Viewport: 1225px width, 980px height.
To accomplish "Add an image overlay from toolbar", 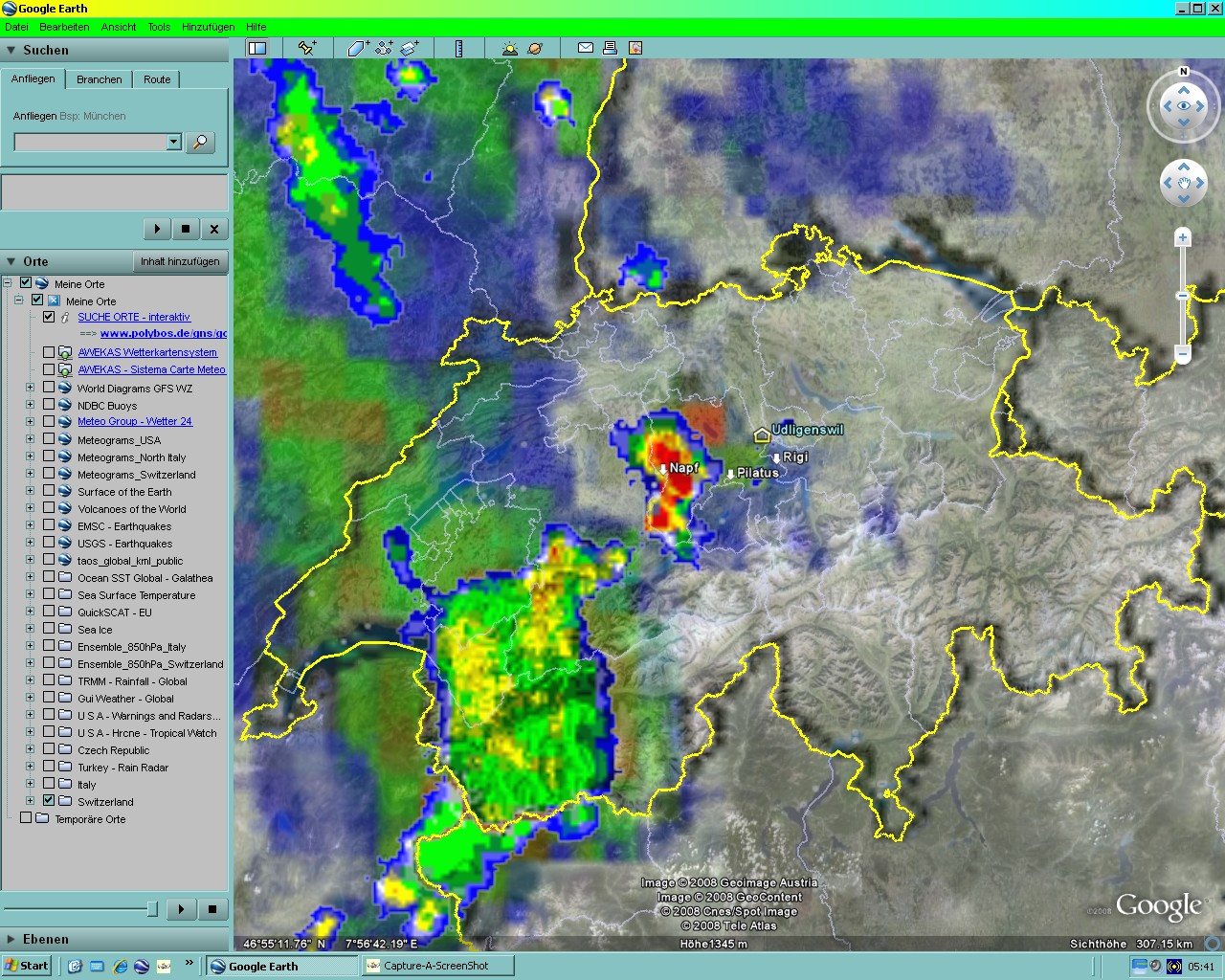I will coord(410,48).
